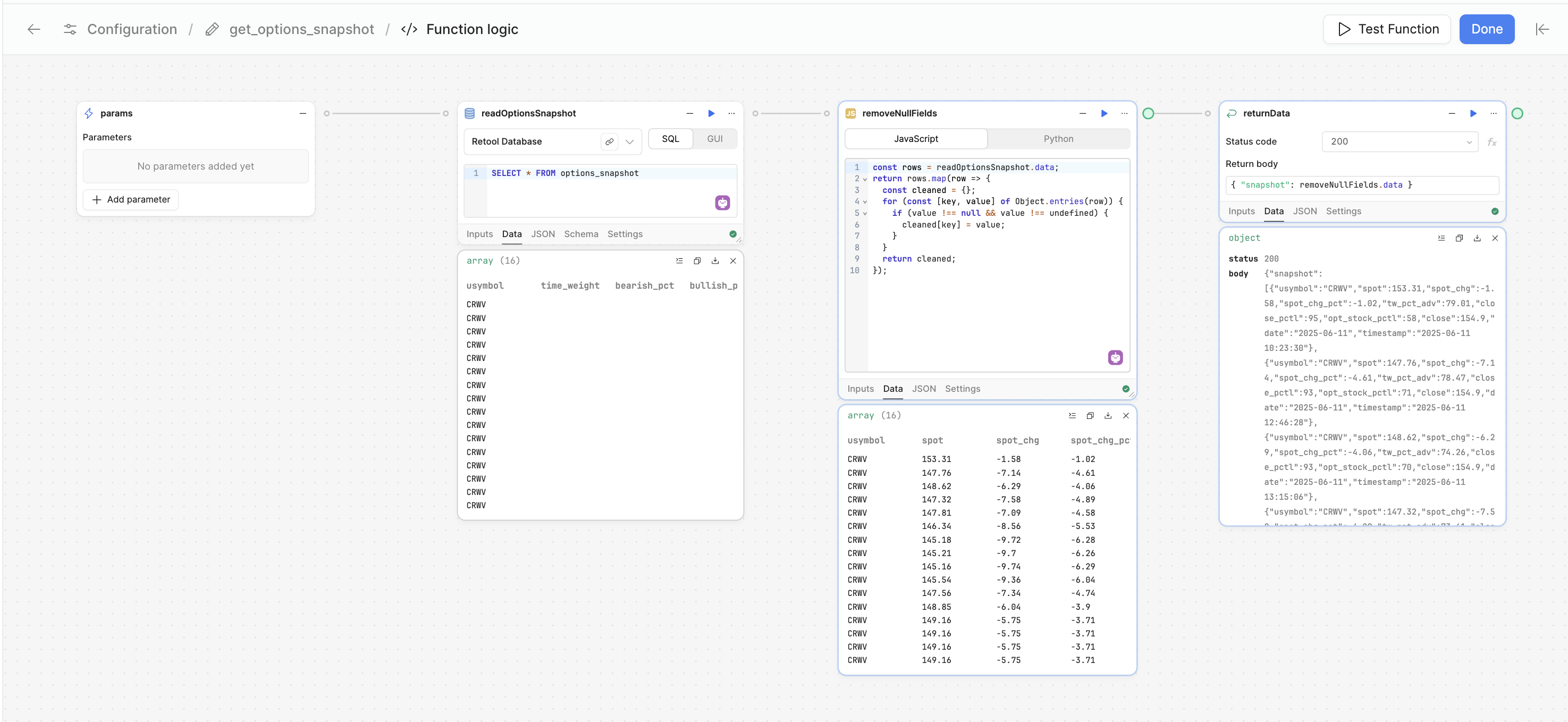Image resolution: width=1568 pixels, height=722 pixels.
Task: Run the removeNullFields block
Action: (x=1103, y=113)
